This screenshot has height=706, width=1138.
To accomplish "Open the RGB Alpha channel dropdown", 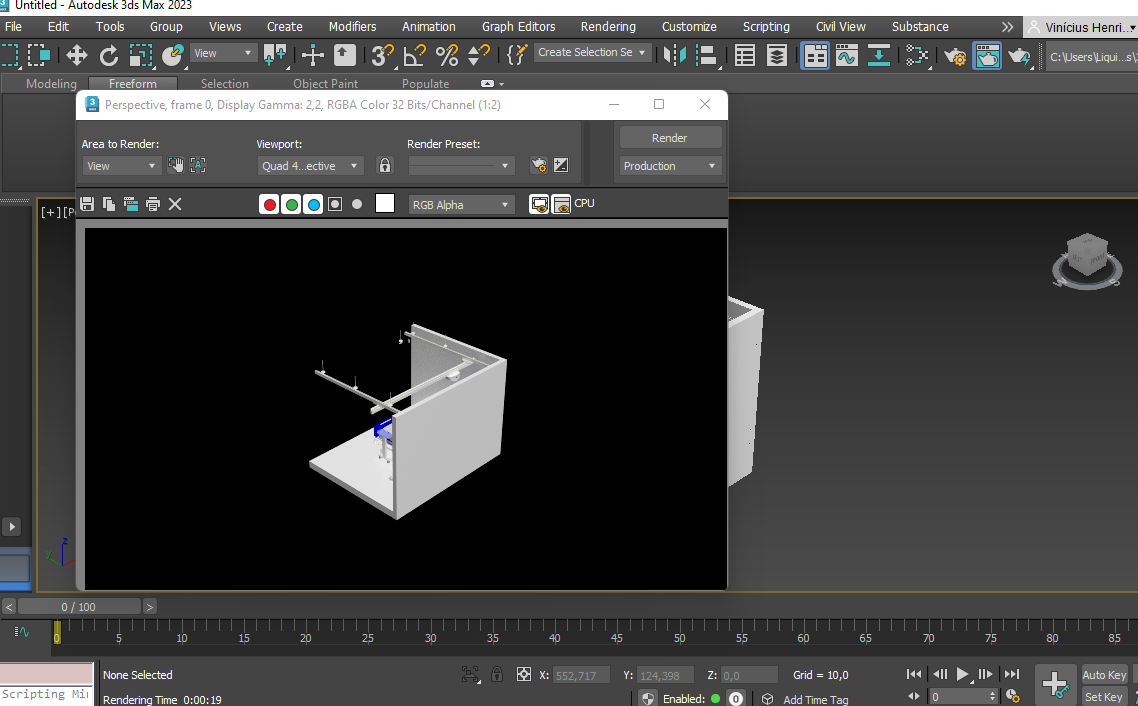I will 462,205.
